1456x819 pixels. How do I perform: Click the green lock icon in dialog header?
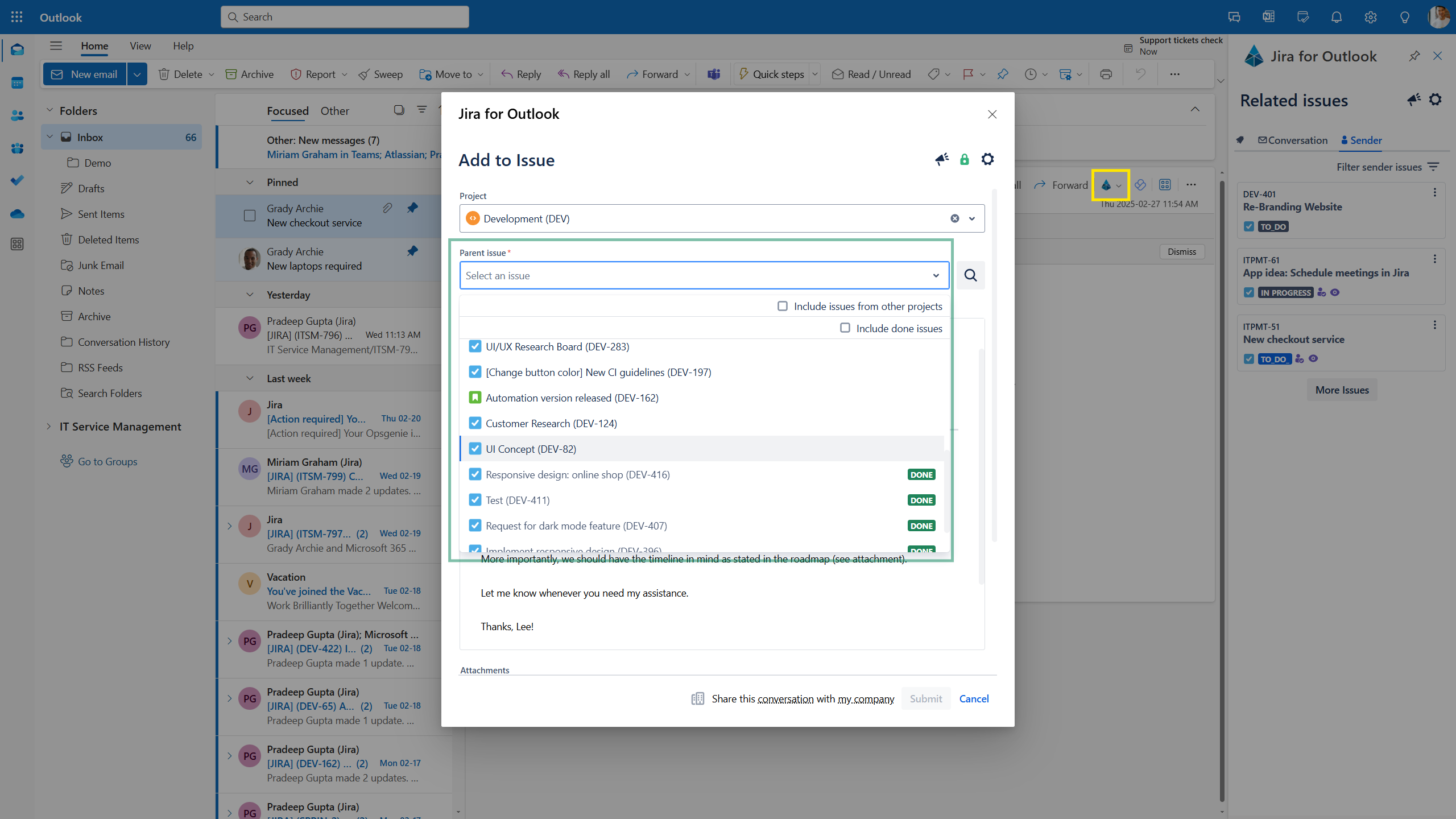click(964, 159)
